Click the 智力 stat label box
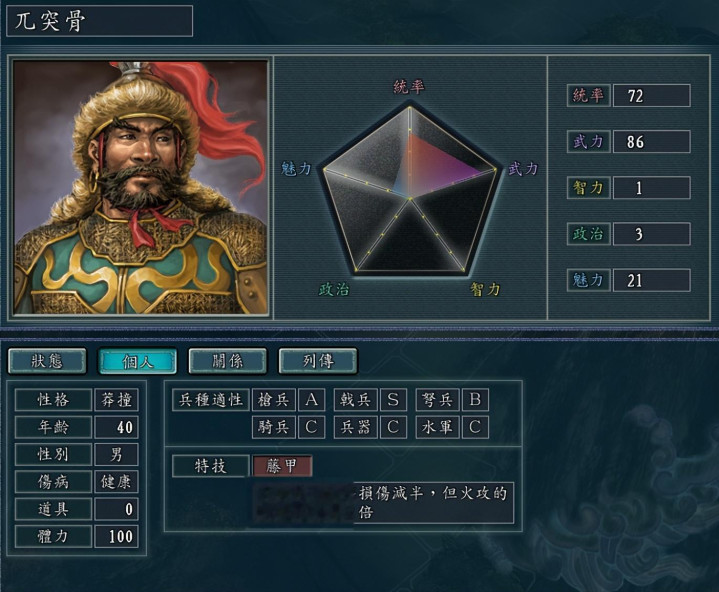The image size is (719, 592). [x=588, y=188]
